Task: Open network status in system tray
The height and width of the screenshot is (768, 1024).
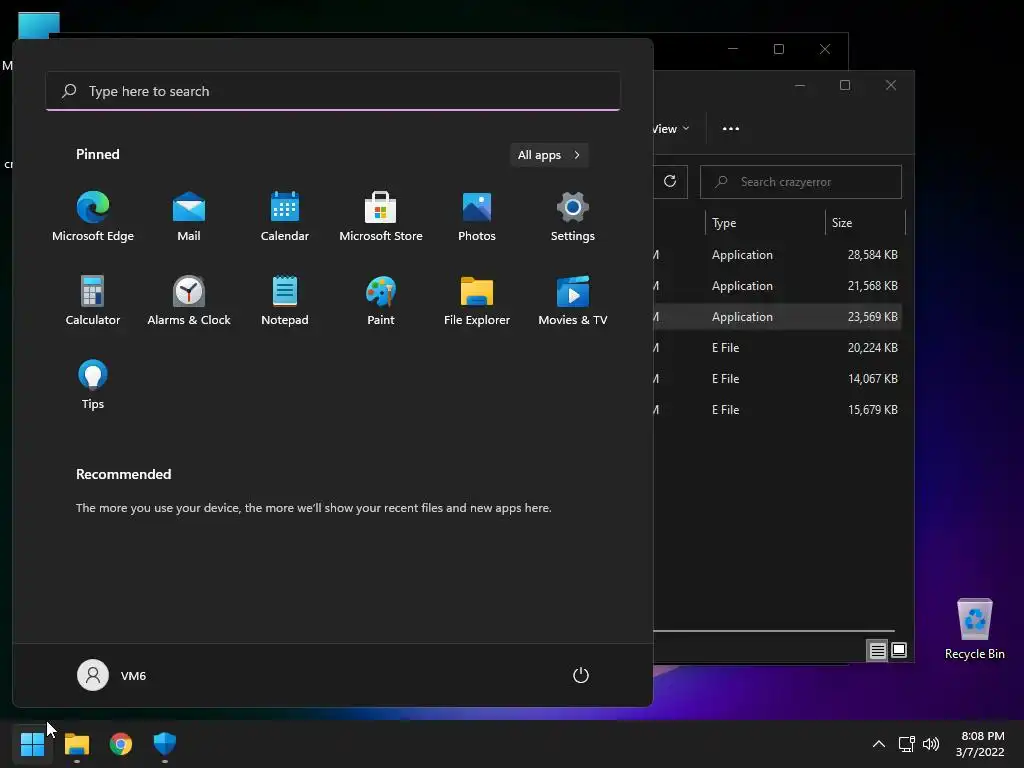Action: click(906, 744)
